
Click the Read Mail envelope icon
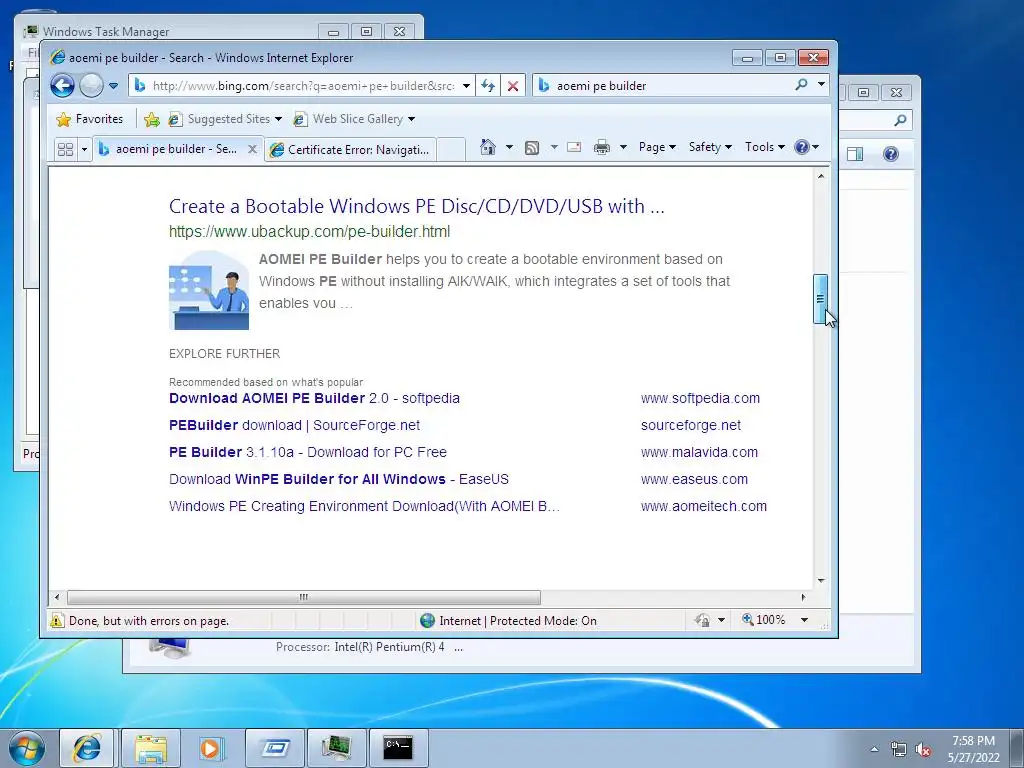pos(574,147)
